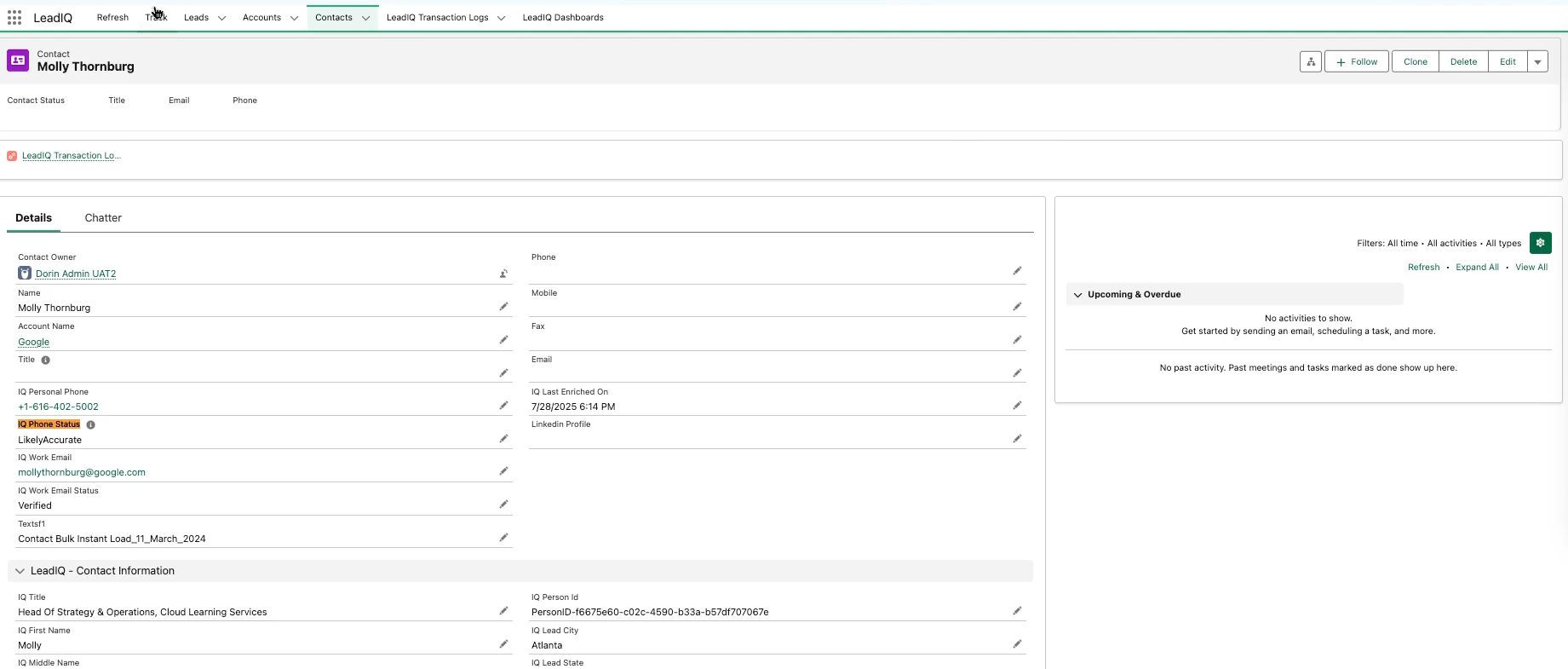
Task: Switch to the Chatter tab
Action: 103,218
